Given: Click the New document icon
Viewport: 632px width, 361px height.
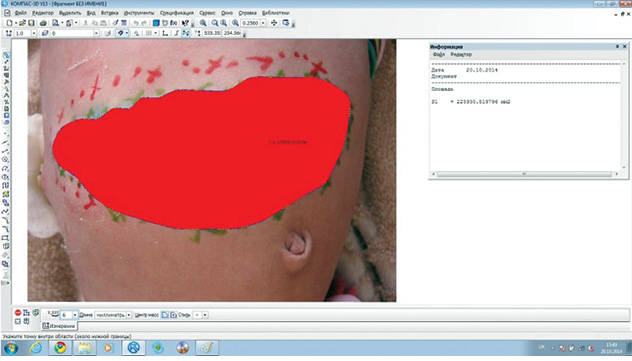Looking at the screenshot, I should pos(9,23).
